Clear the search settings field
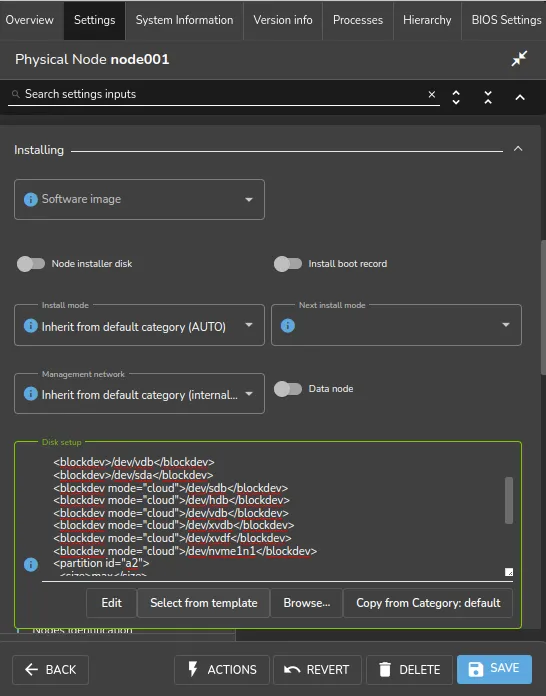The width and height of the screenshot is (546, 696). (431, 94)
